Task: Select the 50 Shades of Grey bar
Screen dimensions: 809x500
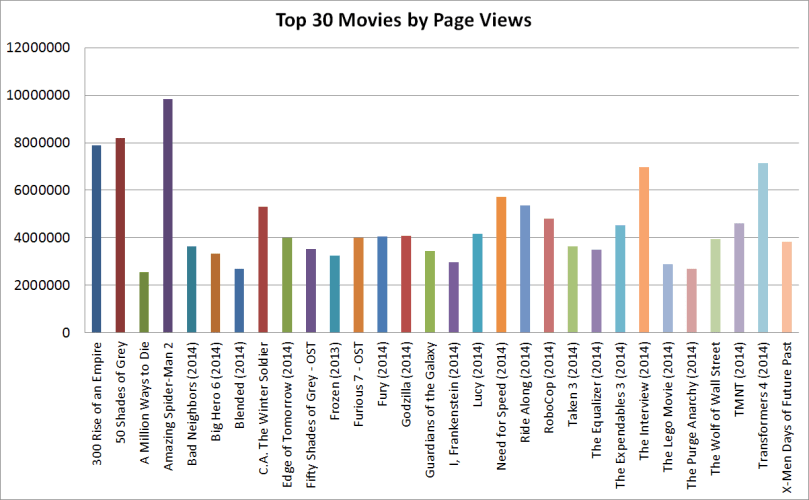Action: [120, 235]
